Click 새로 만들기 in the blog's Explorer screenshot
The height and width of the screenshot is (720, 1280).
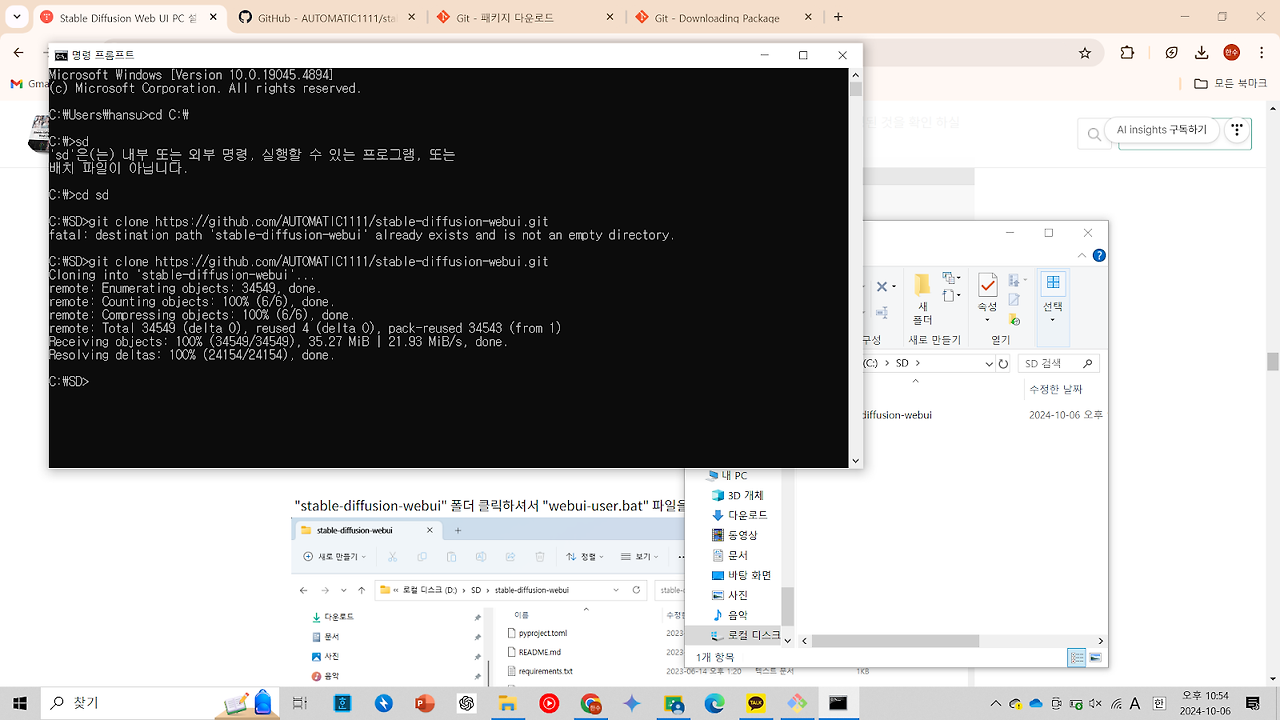pyautogui.click(x=334, y=557)
